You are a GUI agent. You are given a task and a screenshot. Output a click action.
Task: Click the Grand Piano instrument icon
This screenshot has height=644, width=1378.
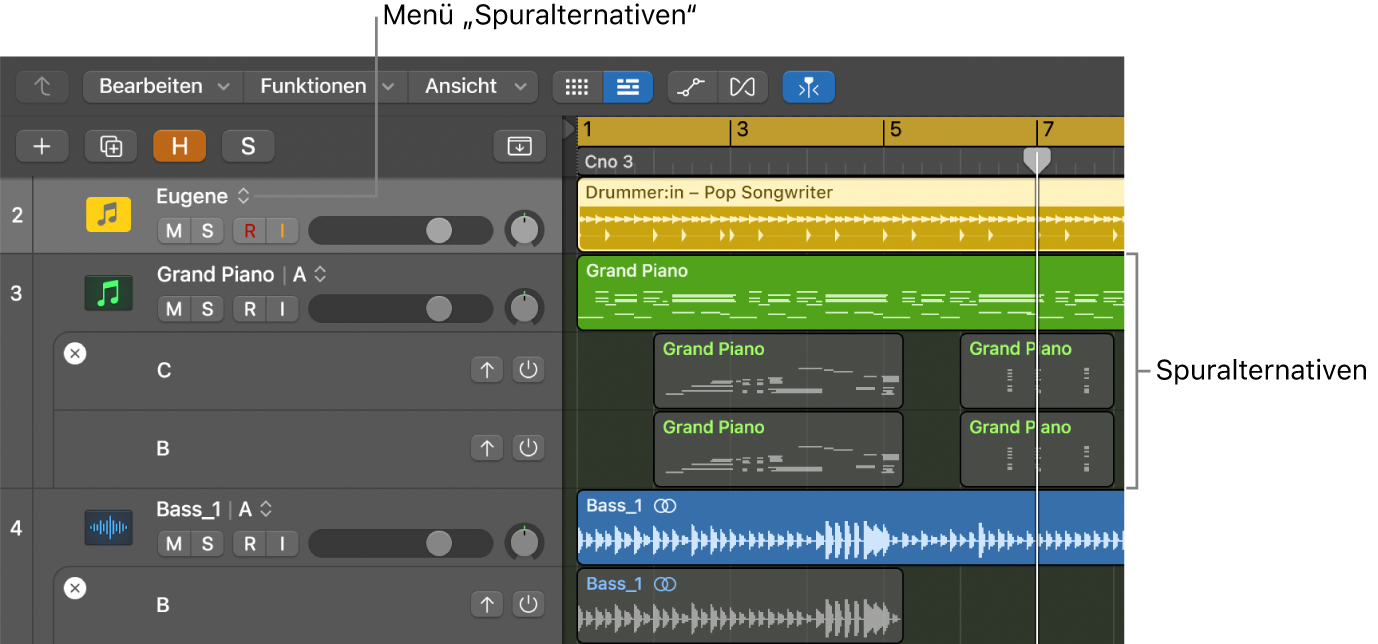[x=108, y=292]
